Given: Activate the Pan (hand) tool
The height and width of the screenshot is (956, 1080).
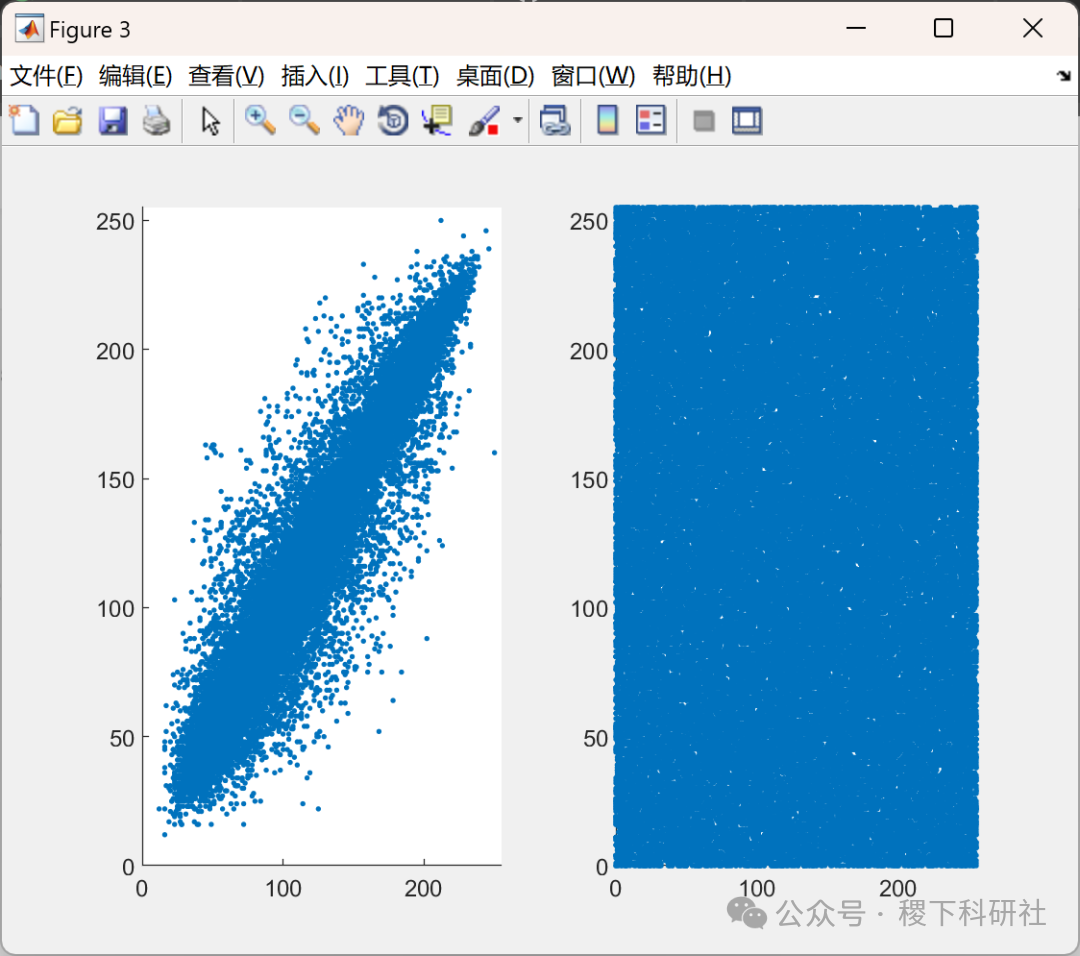Looking at the screenshot, I should click(x=348, y=120).
